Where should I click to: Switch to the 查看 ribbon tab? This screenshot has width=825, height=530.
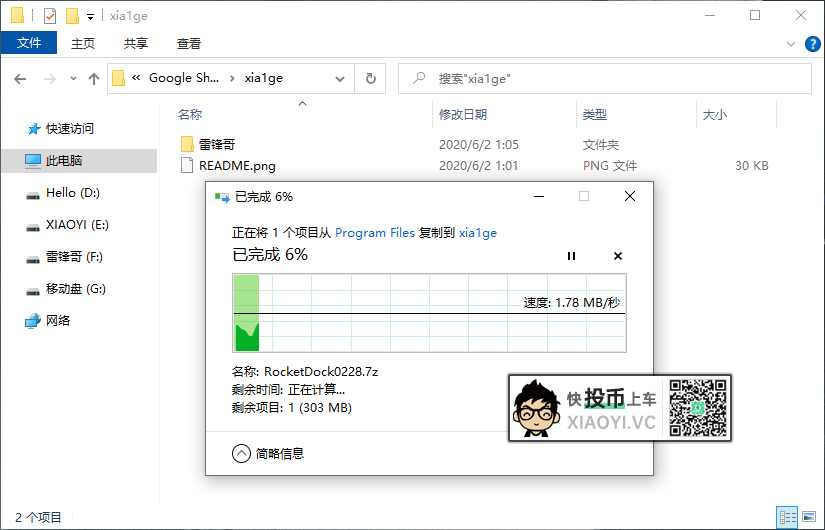[x=189, y=43]
